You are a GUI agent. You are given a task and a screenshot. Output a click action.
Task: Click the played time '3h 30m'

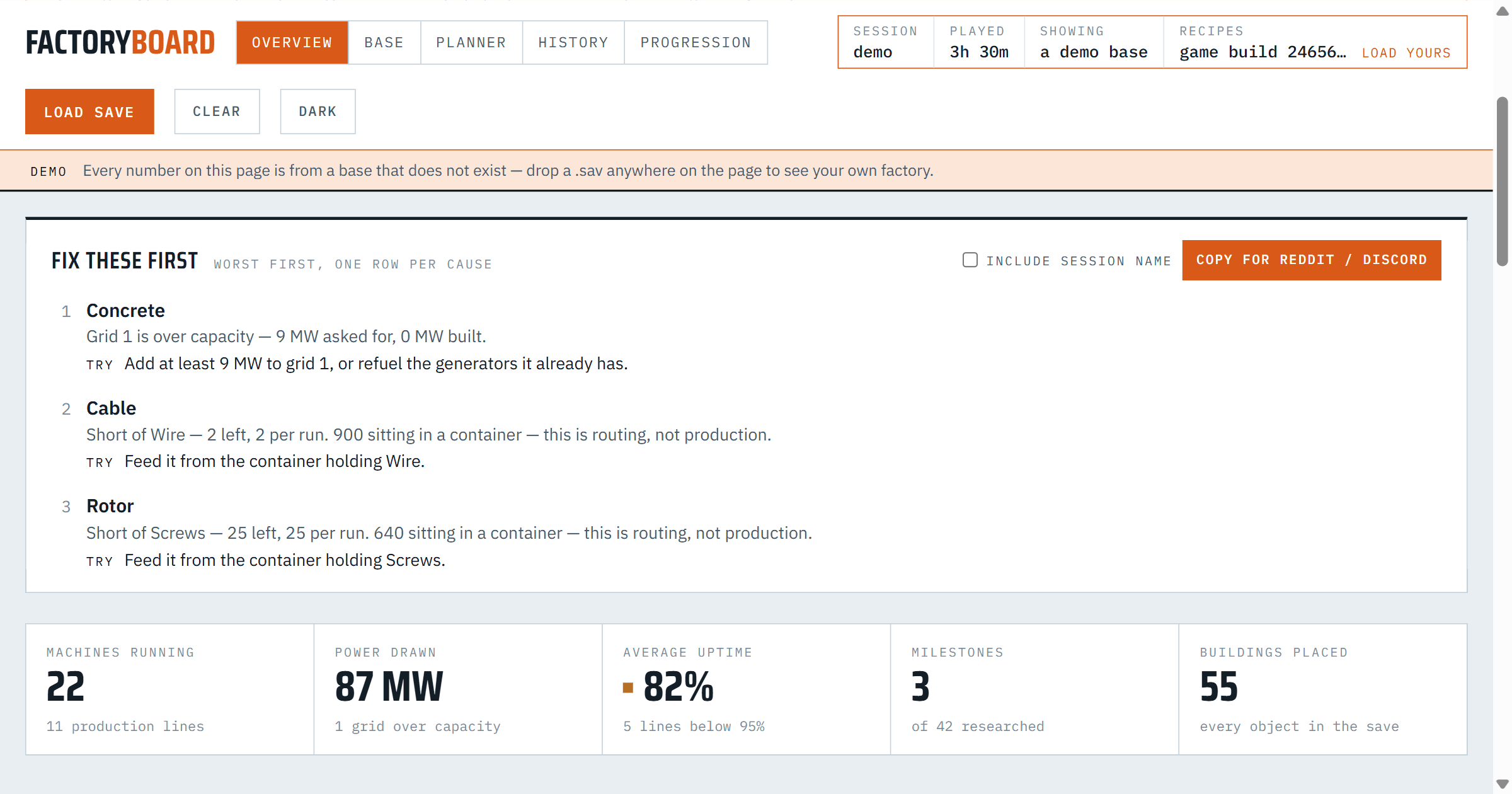979,52
